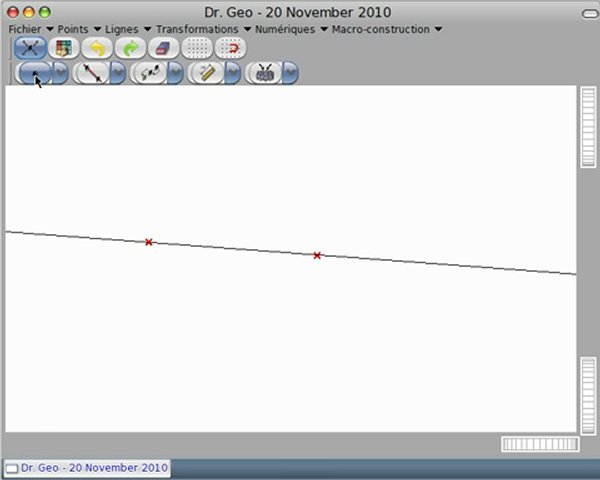Select the eraser tool

click(x=163, y=48)
